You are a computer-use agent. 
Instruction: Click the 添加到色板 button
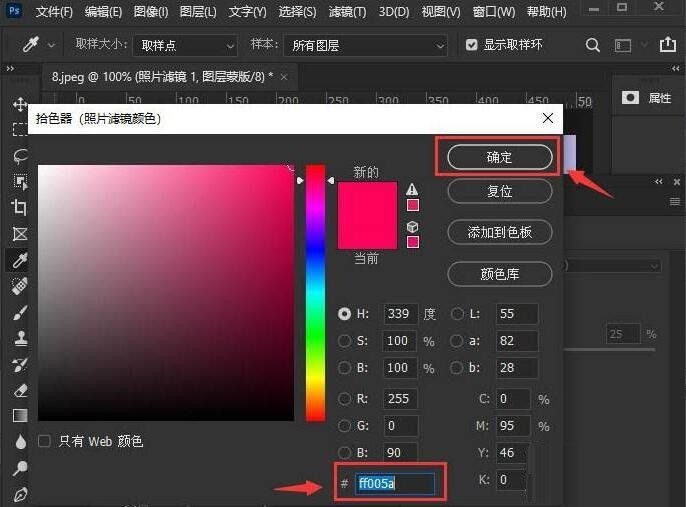(x=500, y=232)
